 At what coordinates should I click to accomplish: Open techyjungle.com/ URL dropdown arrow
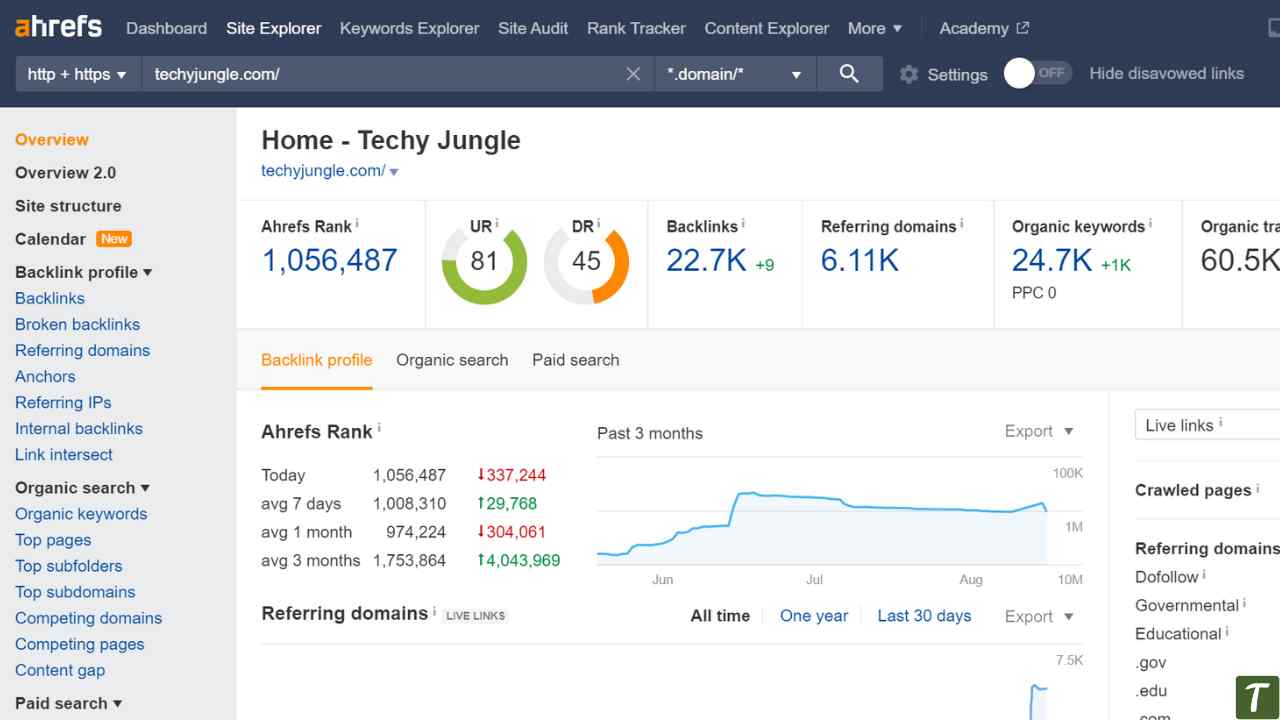[x=394, y=172]
